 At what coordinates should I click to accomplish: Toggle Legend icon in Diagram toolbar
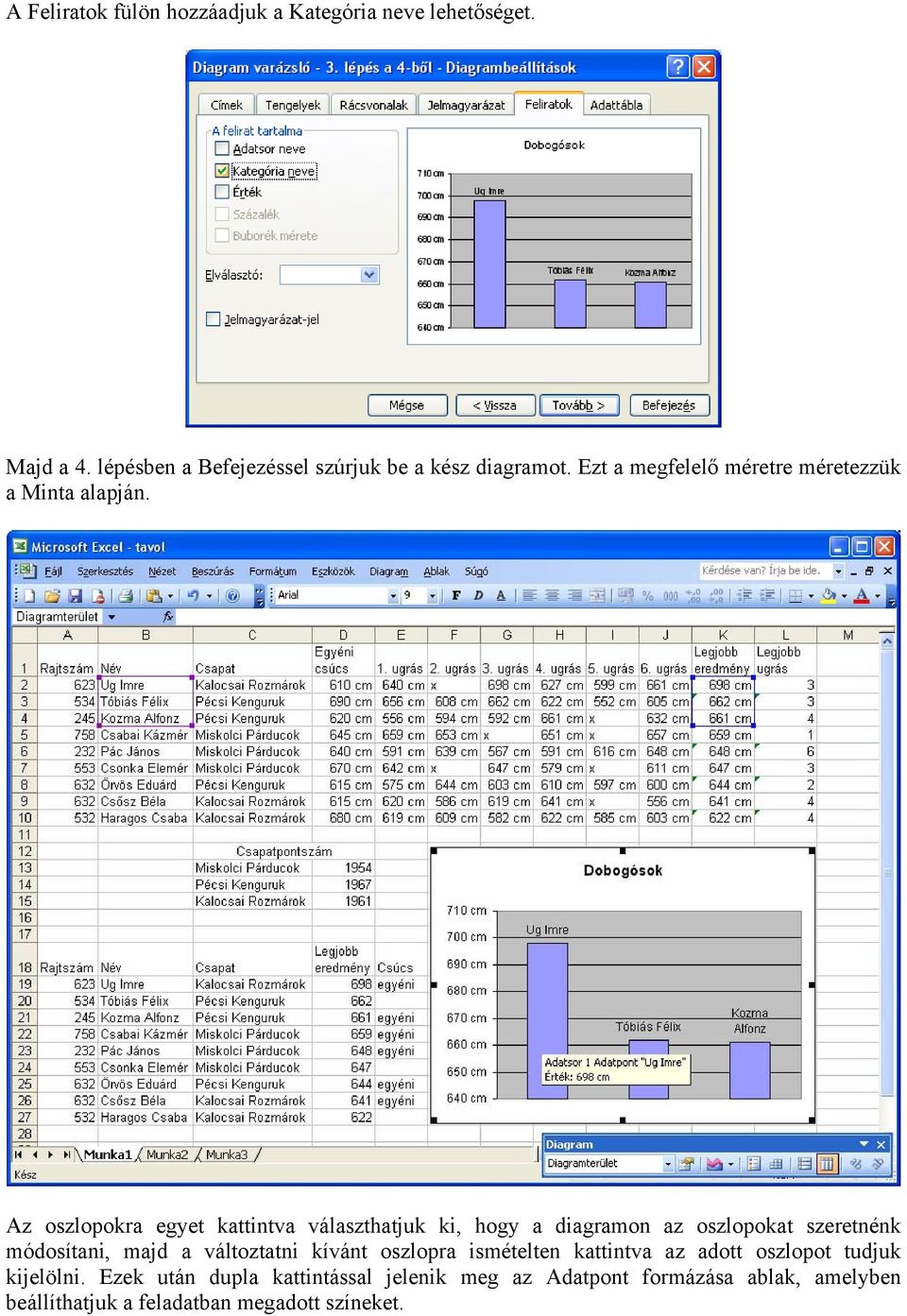click(754, 1164)
